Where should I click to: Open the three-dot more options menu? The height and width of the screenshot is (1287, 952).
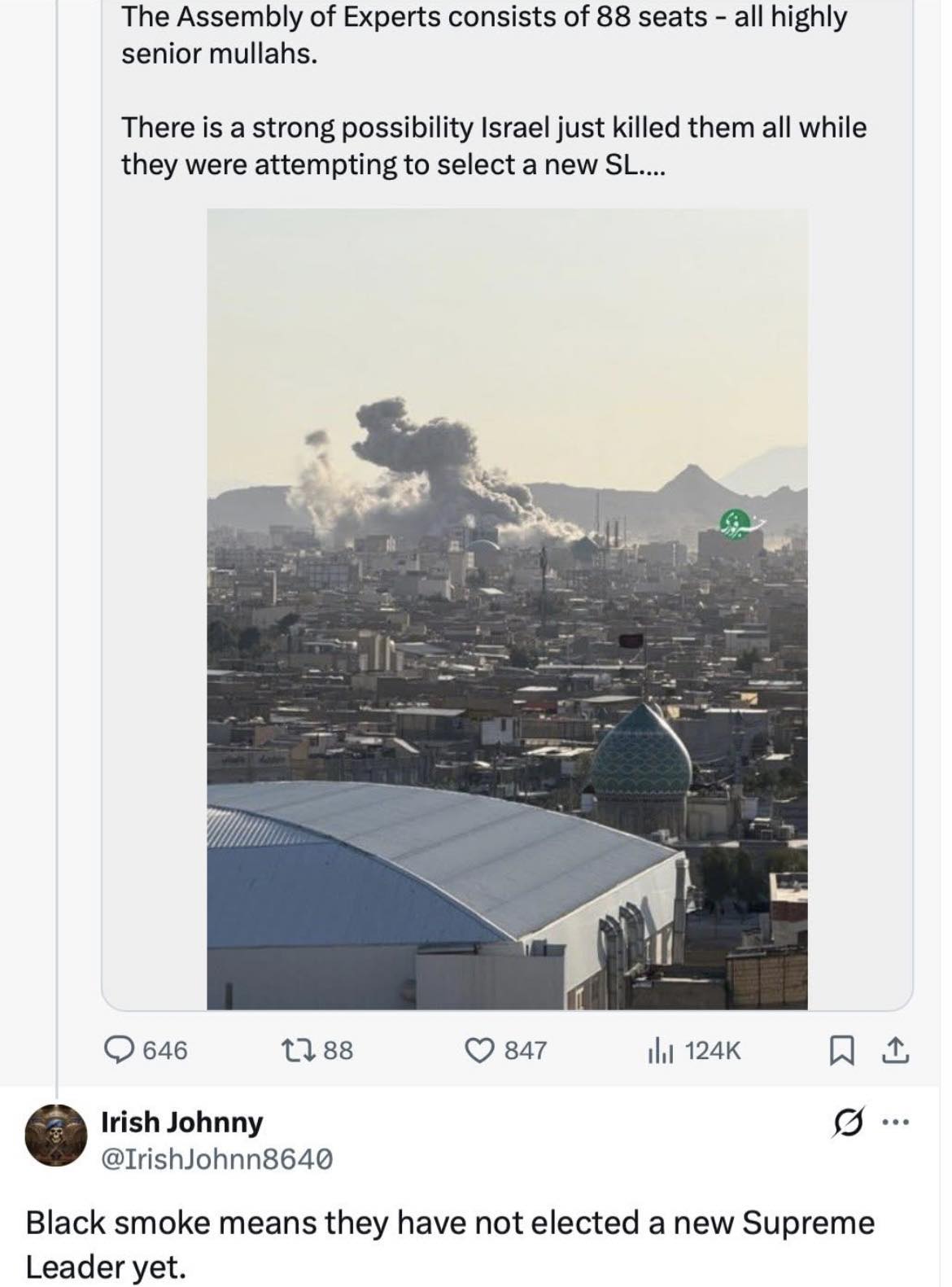click(897, 1123)
